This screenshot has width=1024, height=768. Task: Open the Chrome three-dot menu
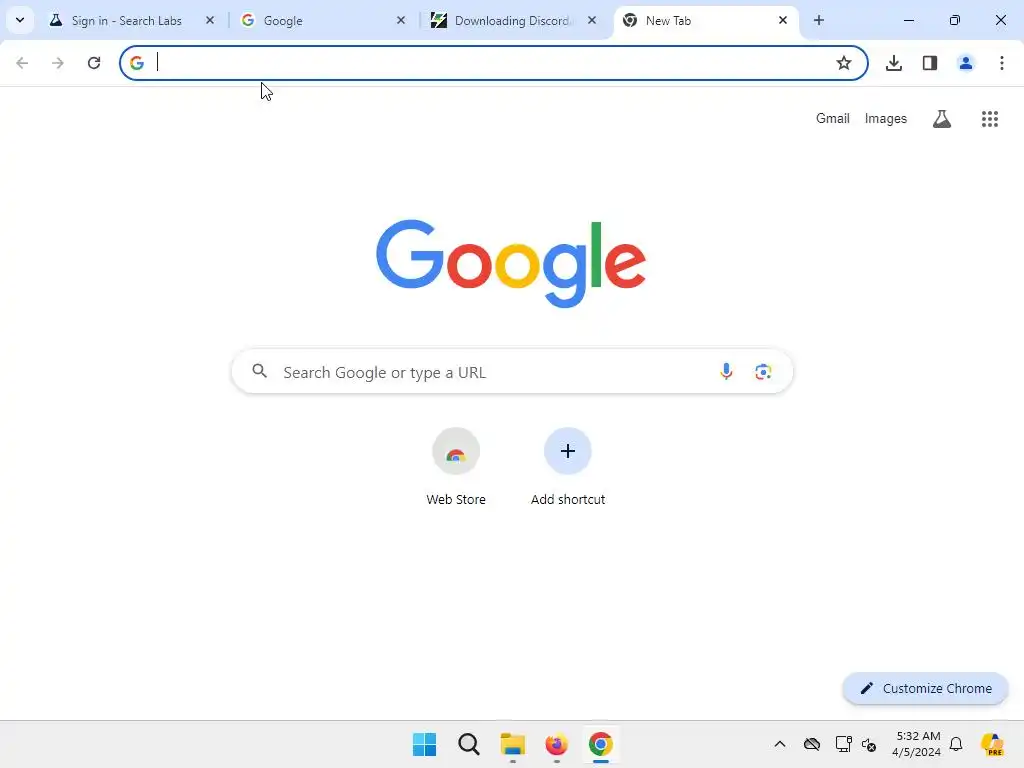[x=1002, y=63]
